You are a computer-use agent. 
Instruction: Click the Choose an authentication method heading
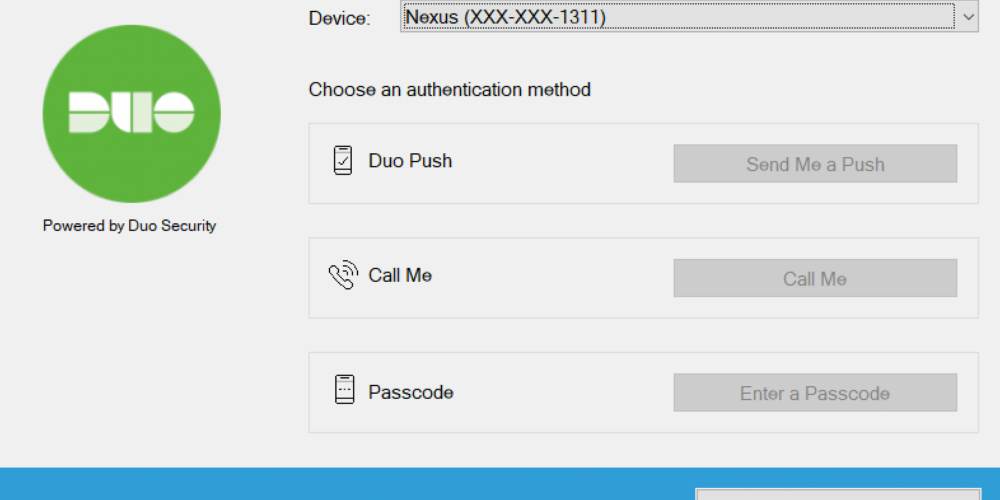coord(450,89)
